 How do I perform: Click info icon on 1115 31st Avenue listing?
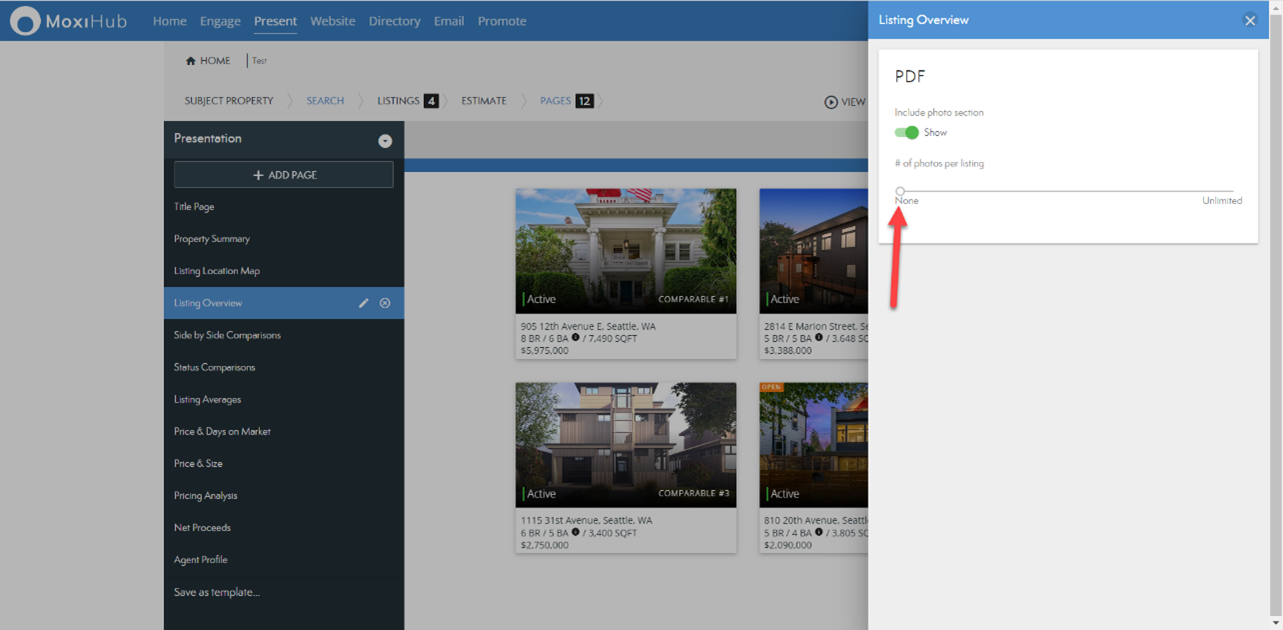(x=576, y=533)
